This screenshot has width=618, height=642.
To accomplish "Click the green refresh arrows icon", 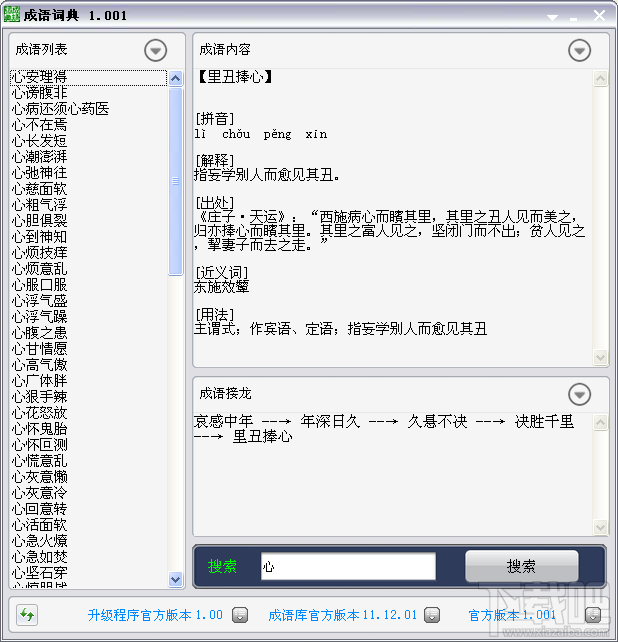I will click(x=27, y=615).
